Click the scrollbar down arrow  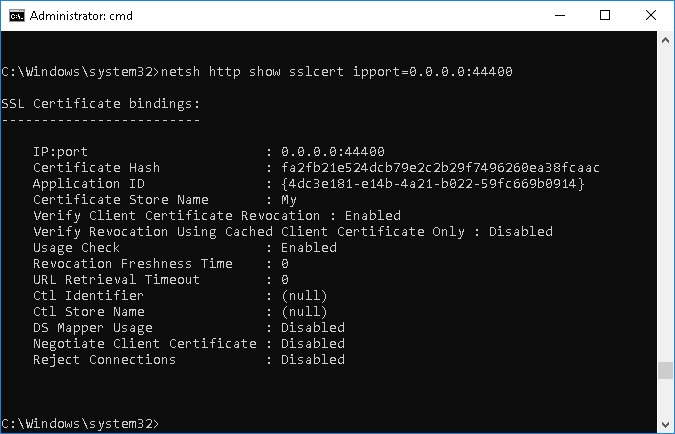665,425
